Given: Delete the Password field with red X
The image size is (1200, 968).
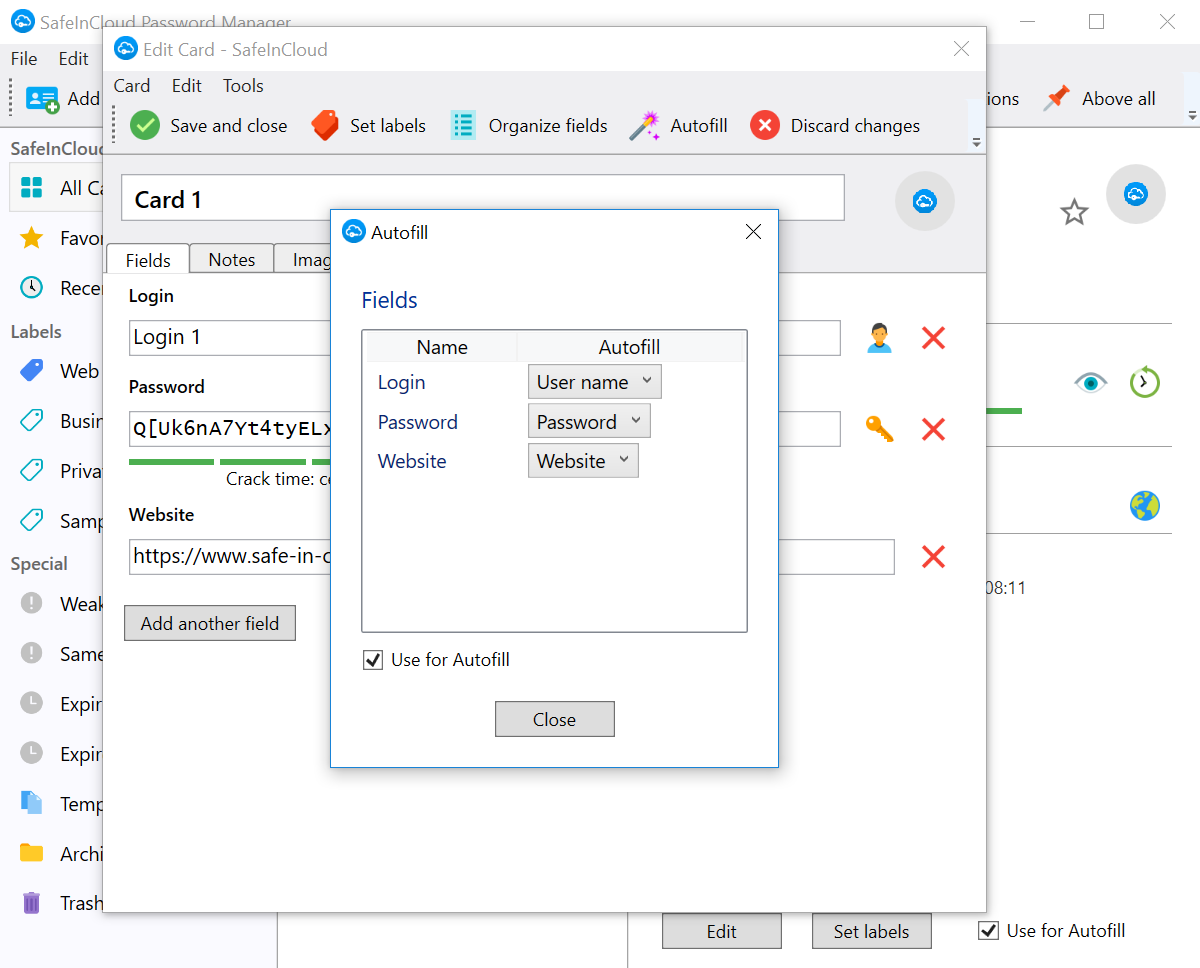Looking at the screenshot, I should click(933, 429).
